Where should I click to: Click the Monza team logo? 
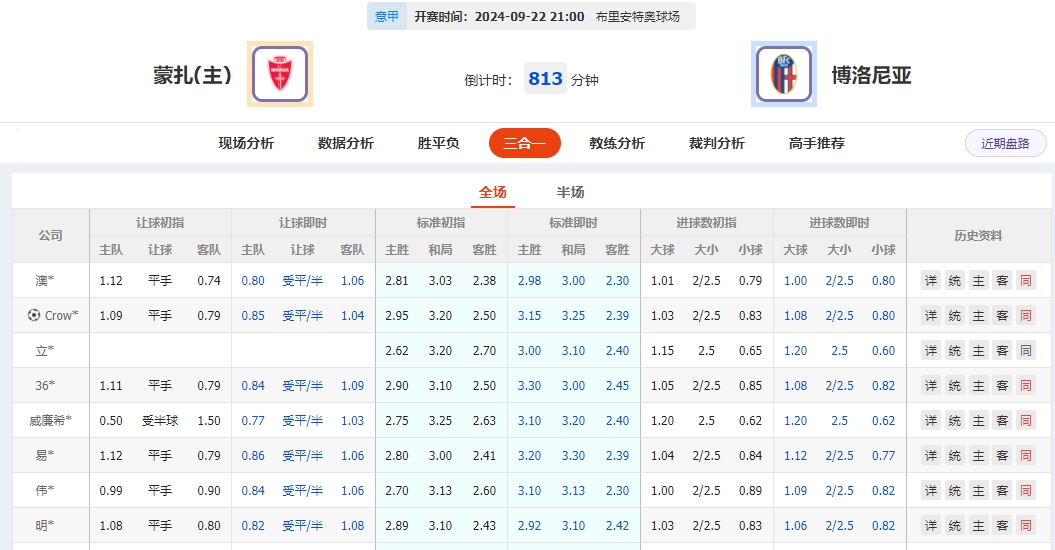pos(279,74)
